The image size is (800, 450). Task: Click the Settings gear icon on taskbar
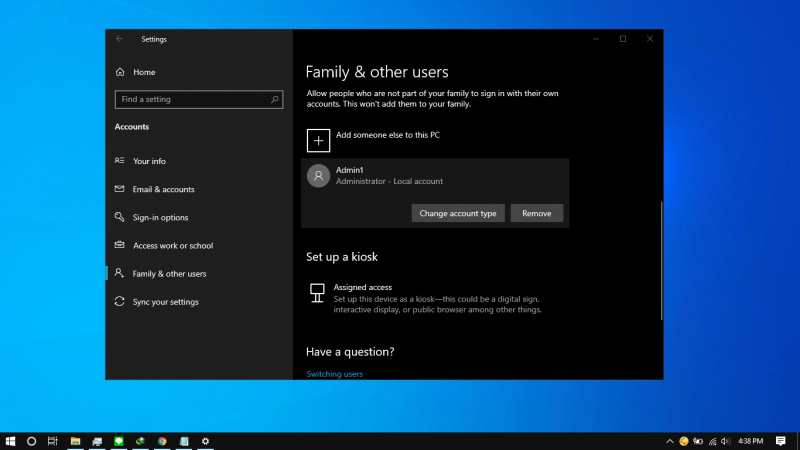tap(206, 441)
